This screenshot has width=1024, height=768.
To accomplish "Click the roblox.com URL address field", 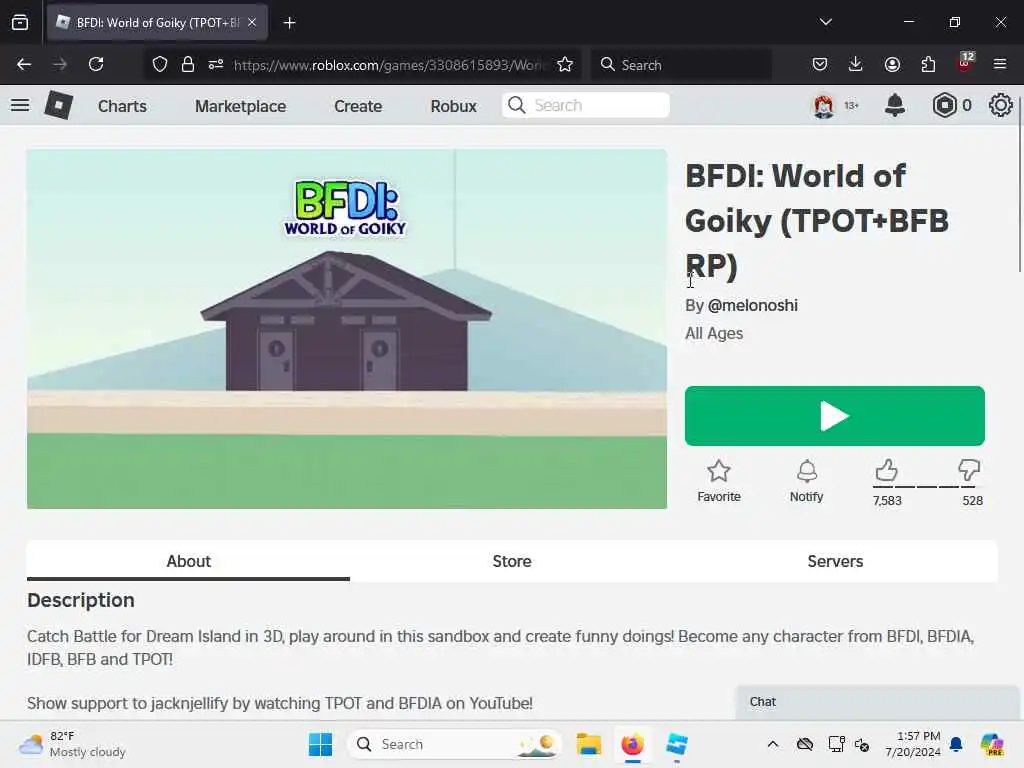I will click(x=389, y=65).
